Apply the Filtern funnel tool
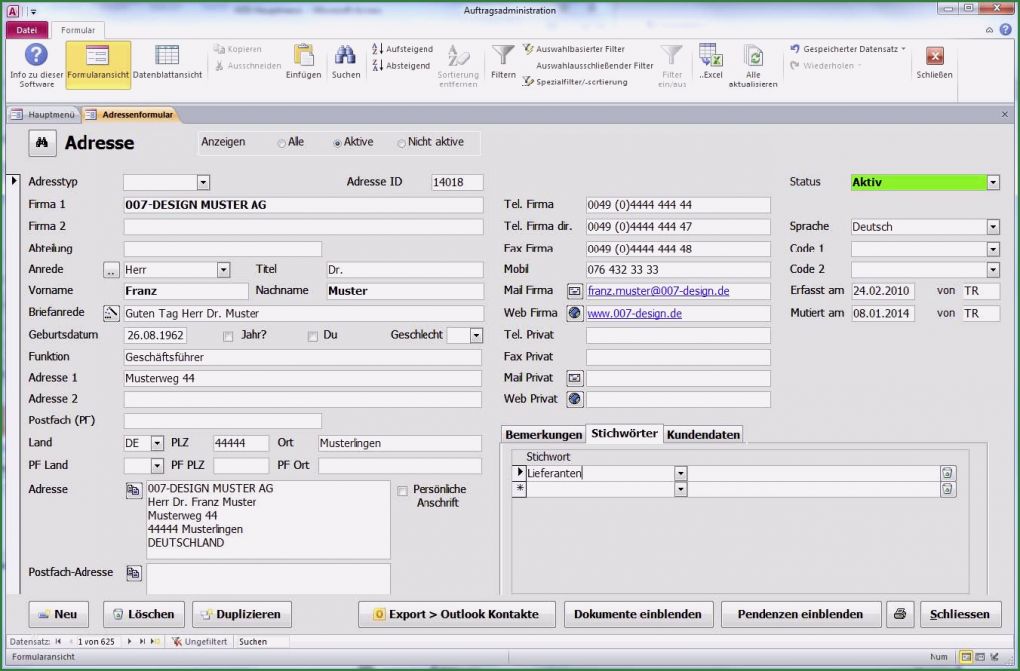Screen dimensions: 1020x671 click(x=500, y=63)
